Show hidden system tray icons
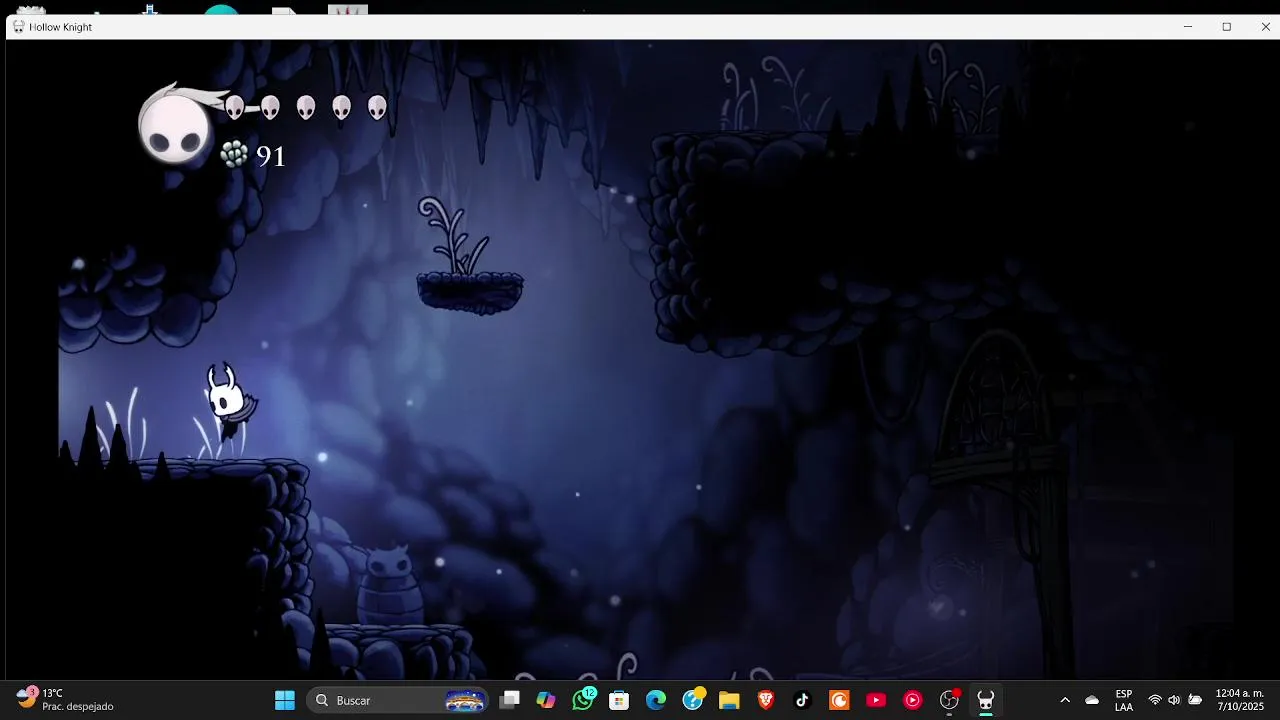Image resolution: width=1280 pixels, height=720 pixels. (x=1065, y=700)
